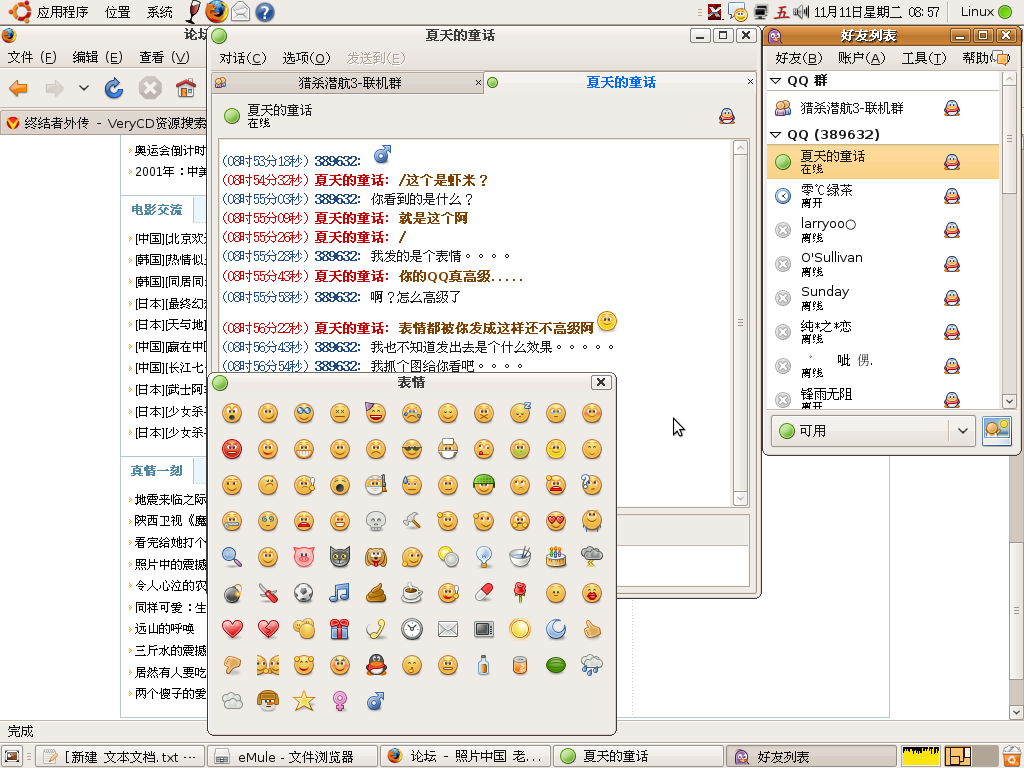This screenshot has height=768, width=1024.
Task: Click the buddy icon selector button
Action: (x=997, y=431)
